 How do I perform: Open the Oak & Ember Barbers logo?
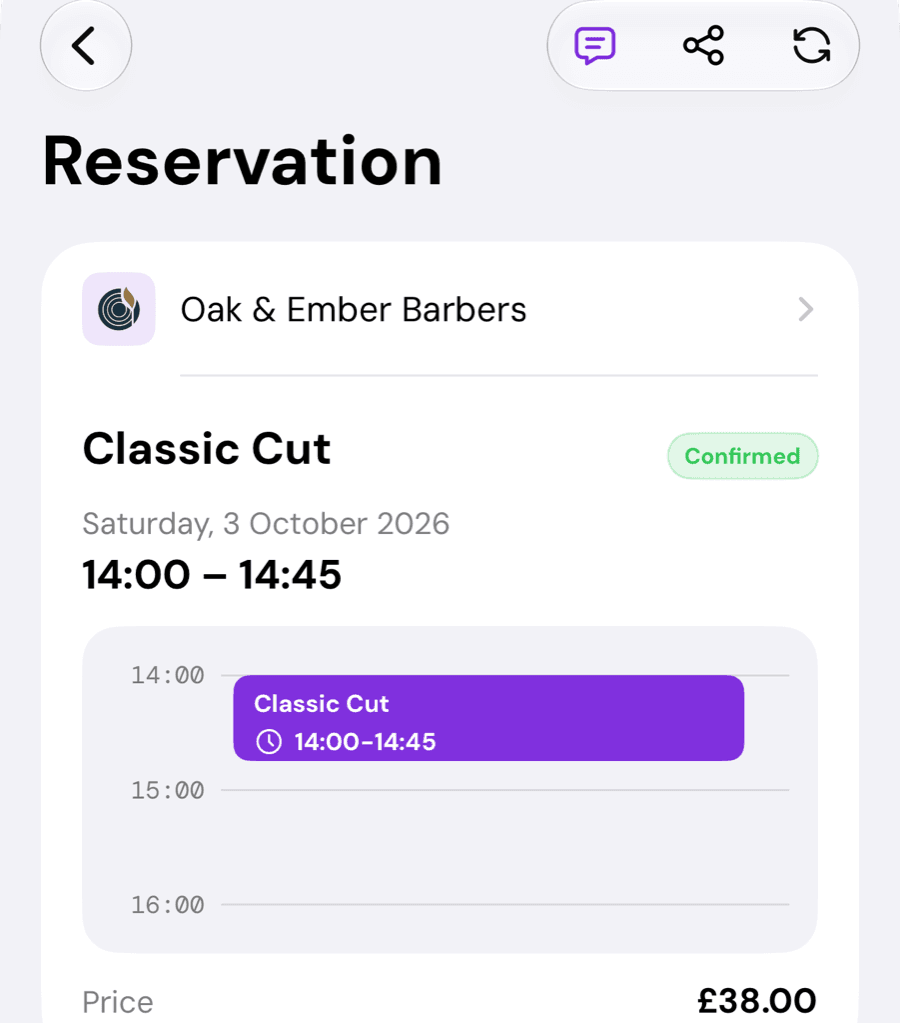click(119, 309)
